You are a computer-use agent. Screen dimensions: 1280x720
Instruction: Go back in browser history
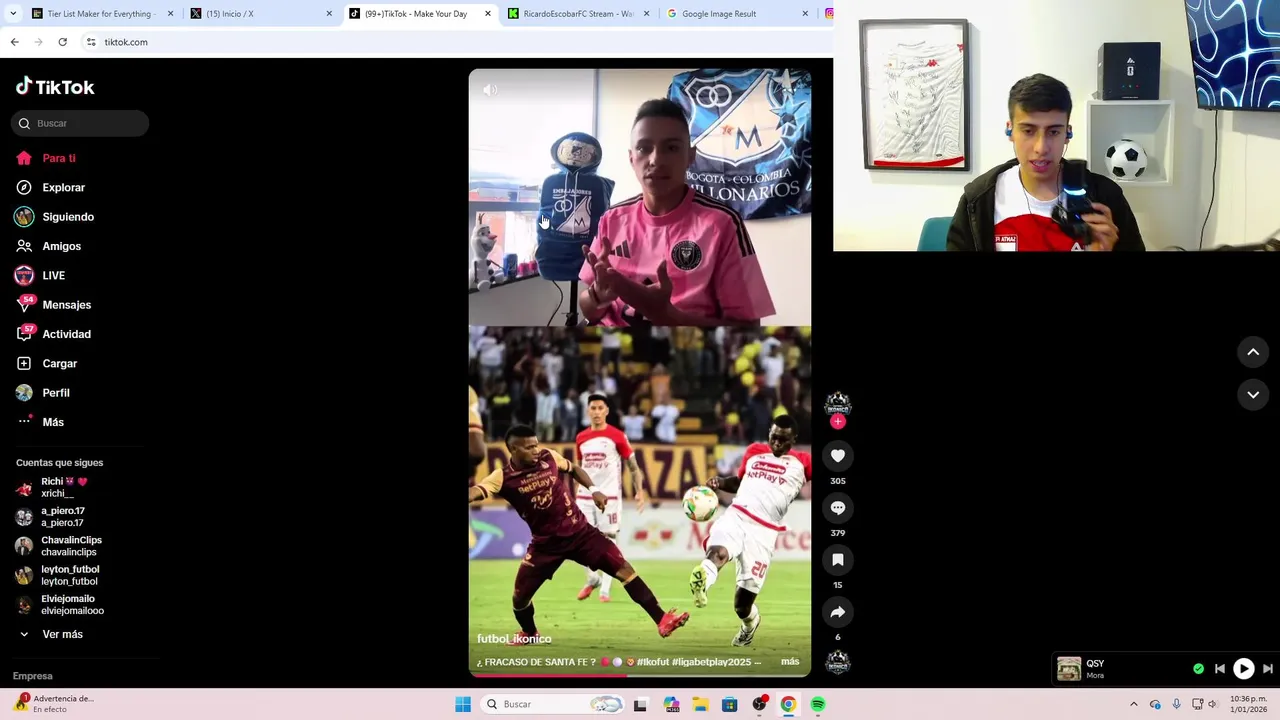tap(14, 42)
